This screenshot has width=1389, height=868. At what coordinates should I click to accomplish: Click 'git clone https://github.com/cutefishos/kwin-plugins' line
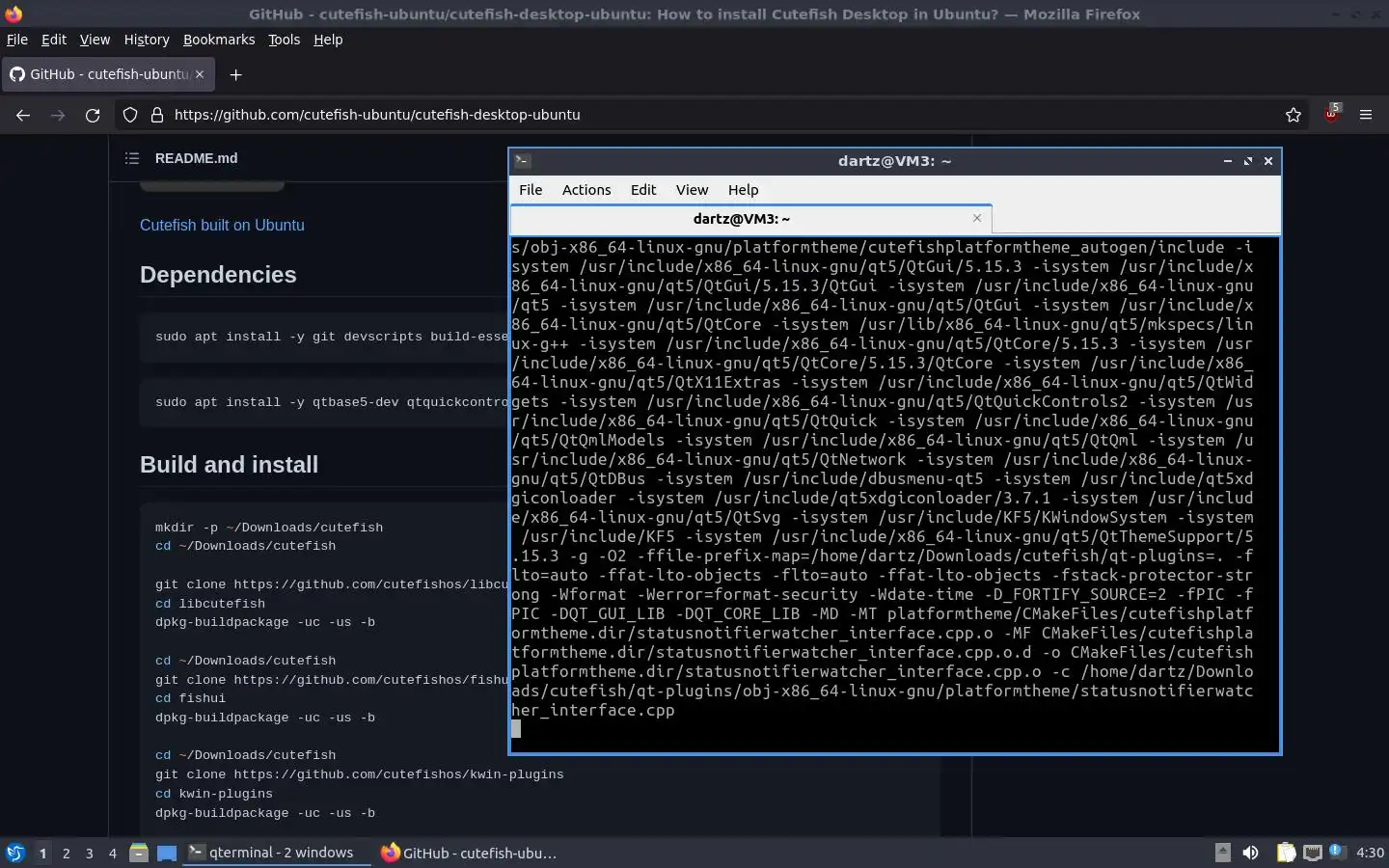tap(359, 774)
